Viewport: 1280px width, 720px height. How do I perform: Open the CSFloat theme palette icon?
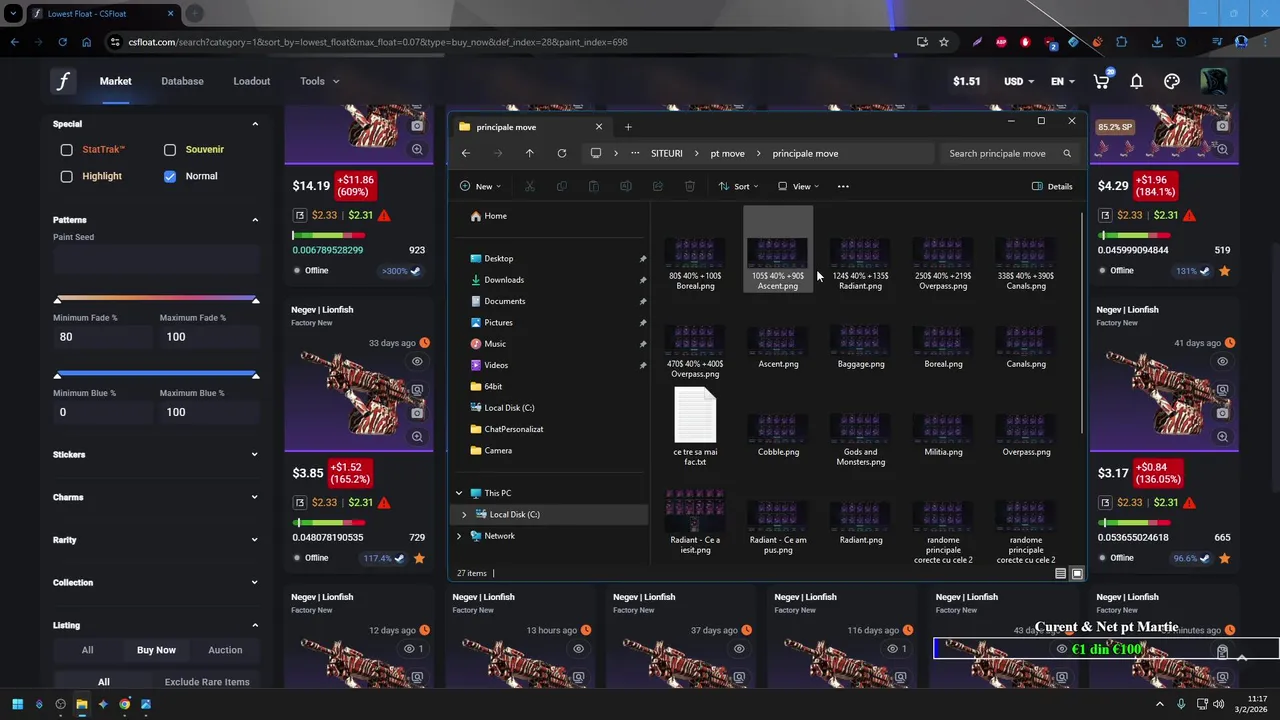(x=1172, y=81)
